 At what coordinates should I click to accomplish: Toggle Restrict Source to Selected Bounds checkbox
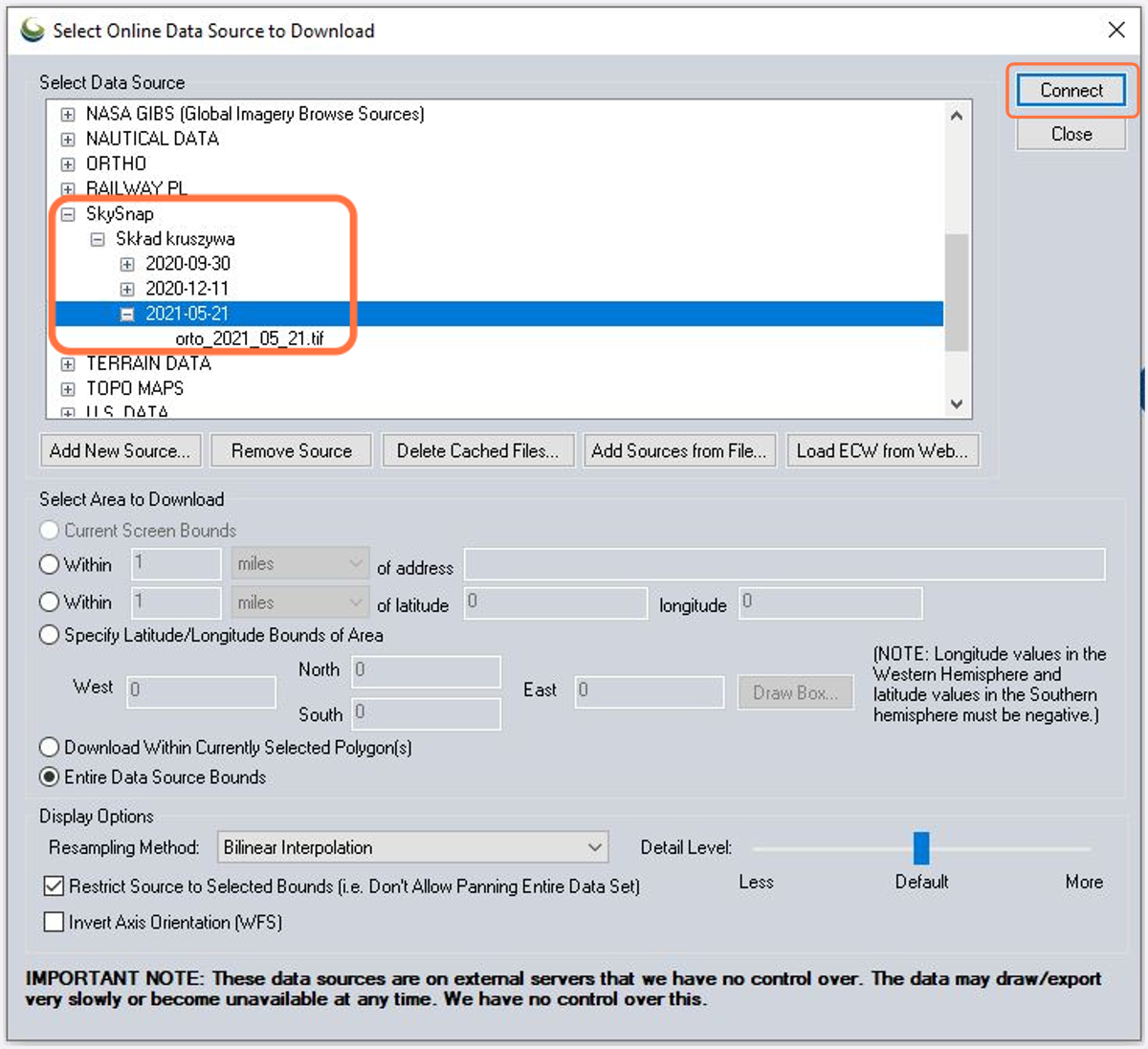55,886
